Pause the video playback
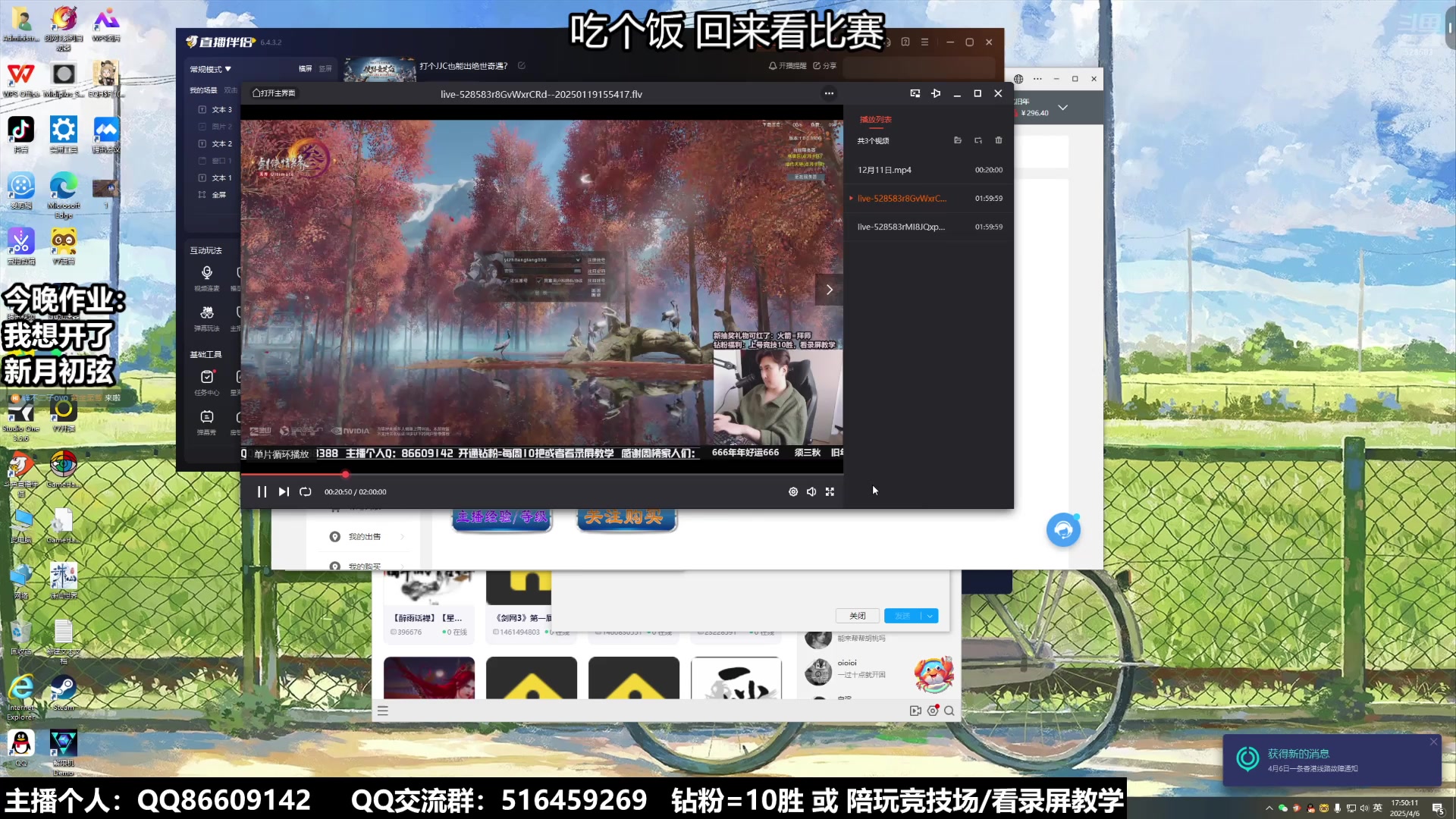Image resolution: width=1456 pixels, height=819 pixels. pos(262,491)
